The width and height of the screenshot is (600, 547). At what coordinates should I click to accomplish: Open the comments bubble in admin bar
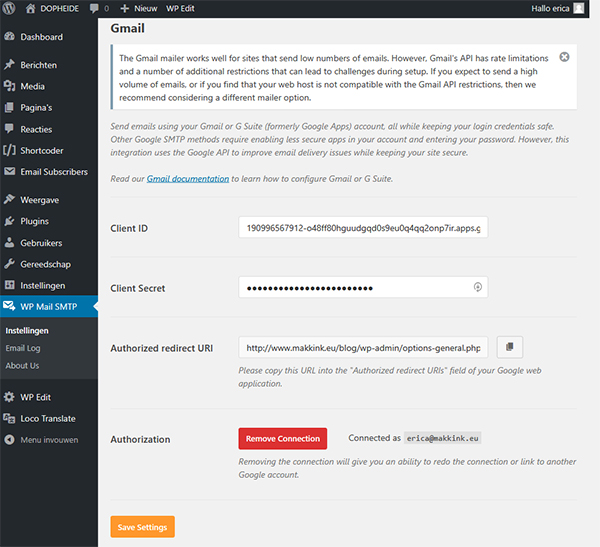coord(94,8)
